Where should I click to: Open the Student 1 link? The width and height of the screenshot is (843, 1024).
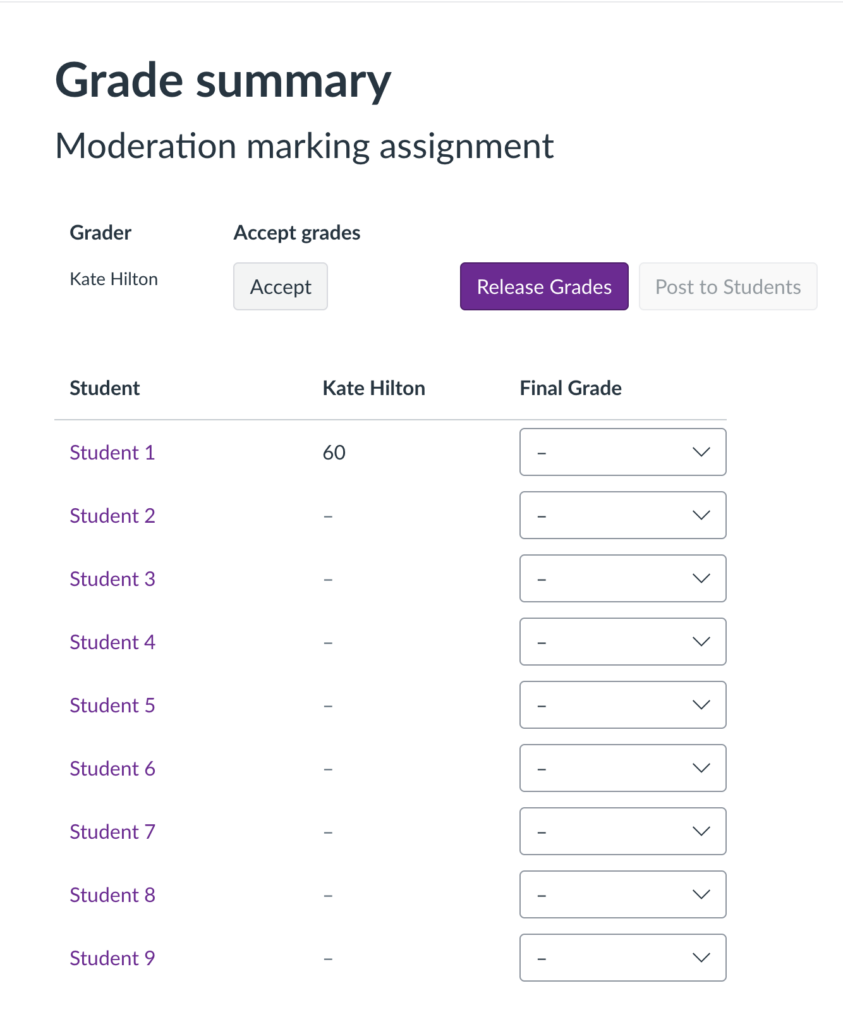[x=112, y=452]
